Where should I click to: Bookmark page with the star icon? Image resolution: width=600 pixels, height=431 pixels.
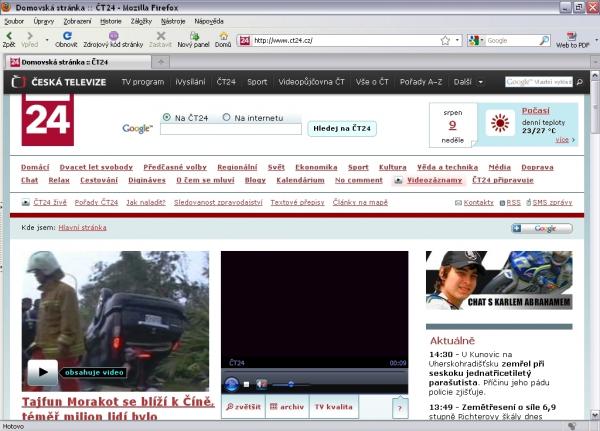(445, 41)
